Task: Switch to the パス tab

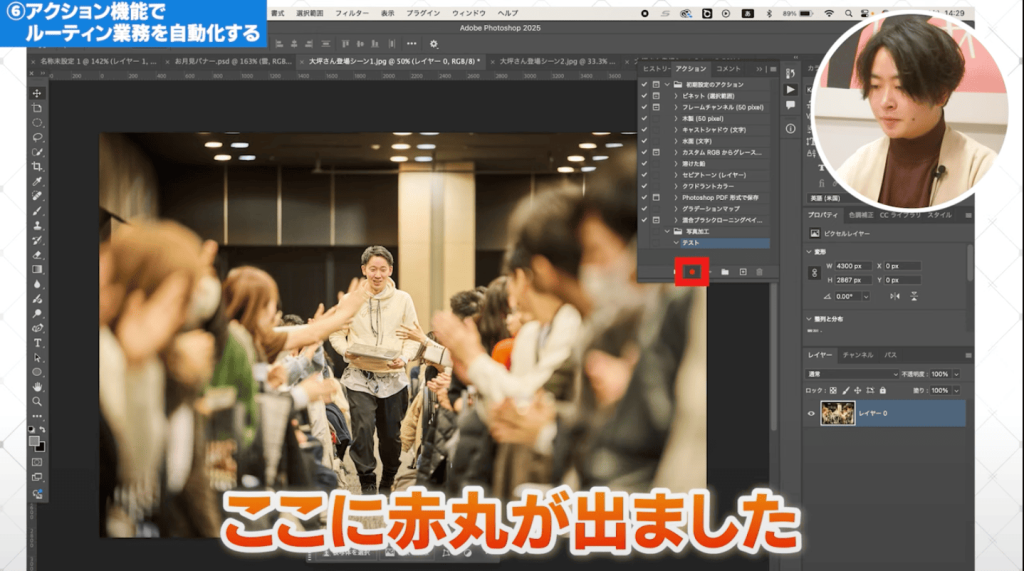Action: tap(890, 355)
